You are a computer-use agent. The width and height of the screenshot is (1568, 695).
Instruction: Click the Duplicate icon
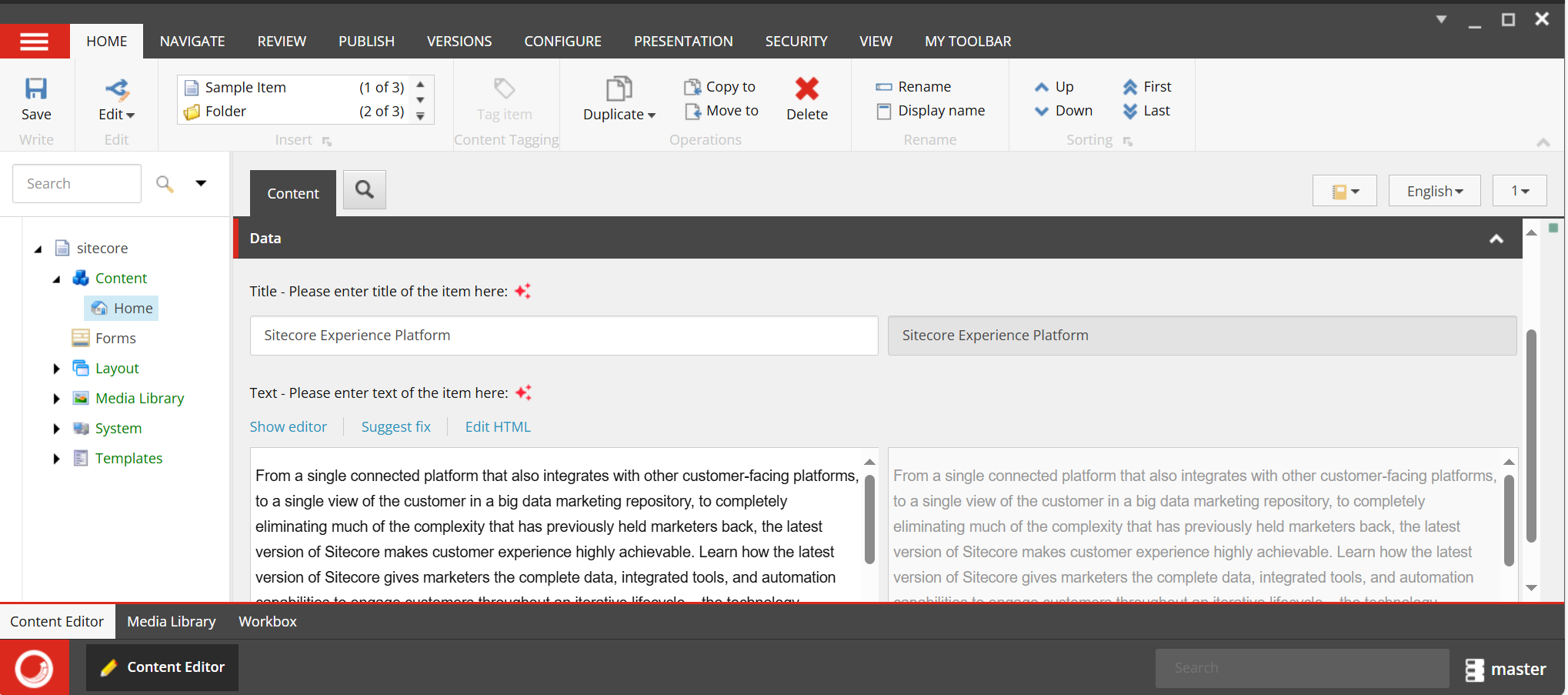(619, 89)
